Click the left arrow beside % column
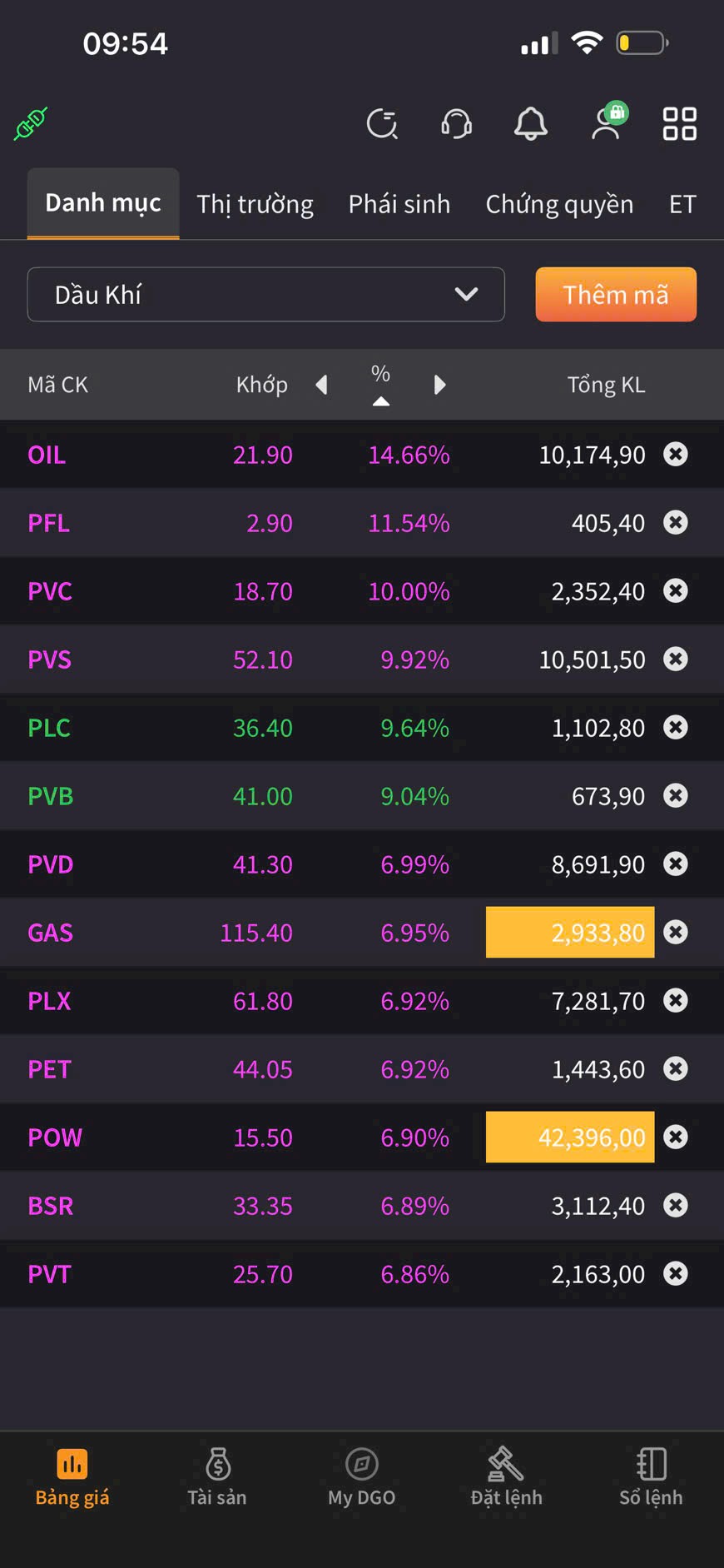The width and height of the screenshot is (724, 1568). (322, 385)
